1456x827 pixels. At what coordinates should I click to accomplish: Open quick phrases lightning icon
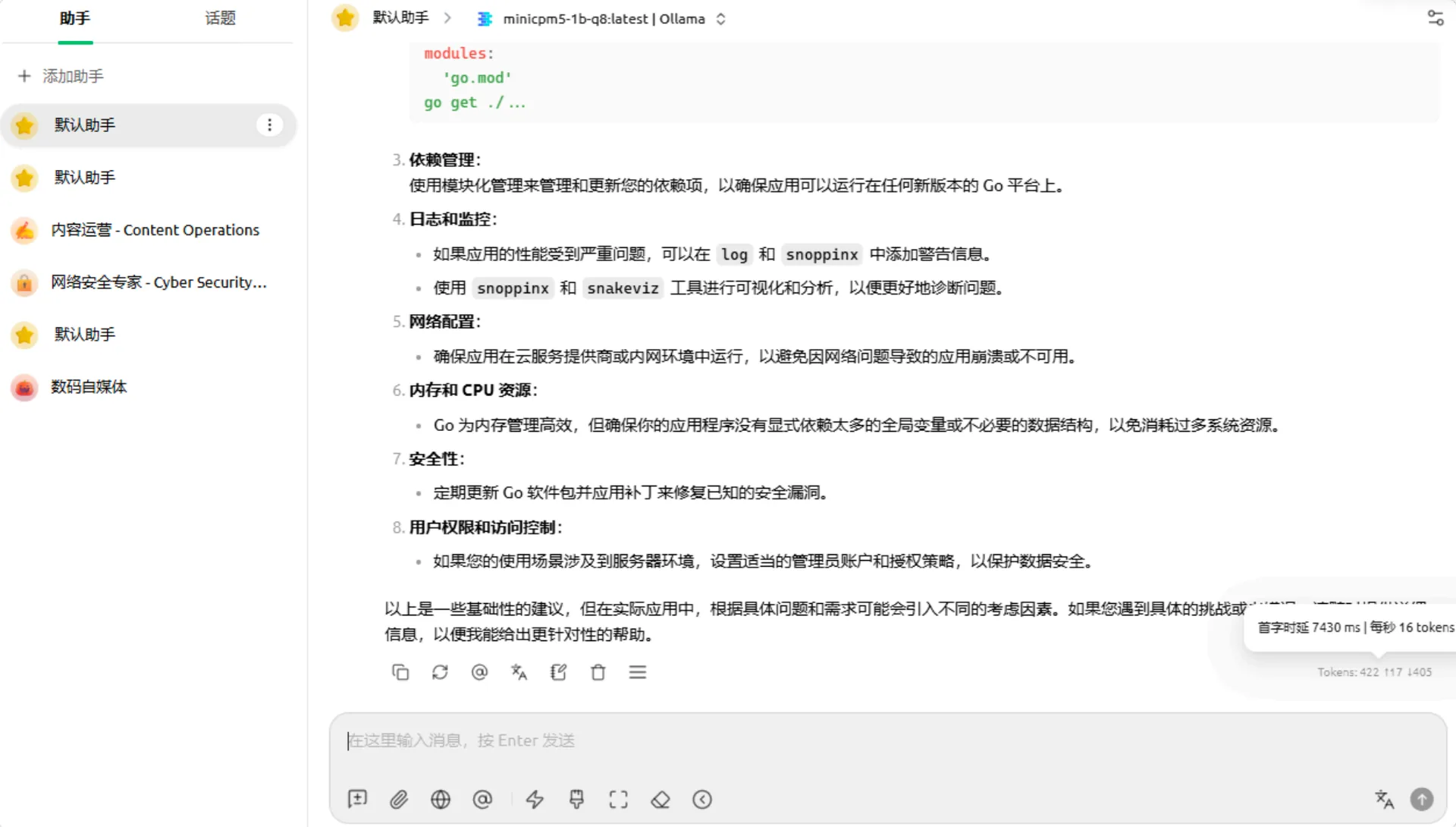(x=535, y=799)
